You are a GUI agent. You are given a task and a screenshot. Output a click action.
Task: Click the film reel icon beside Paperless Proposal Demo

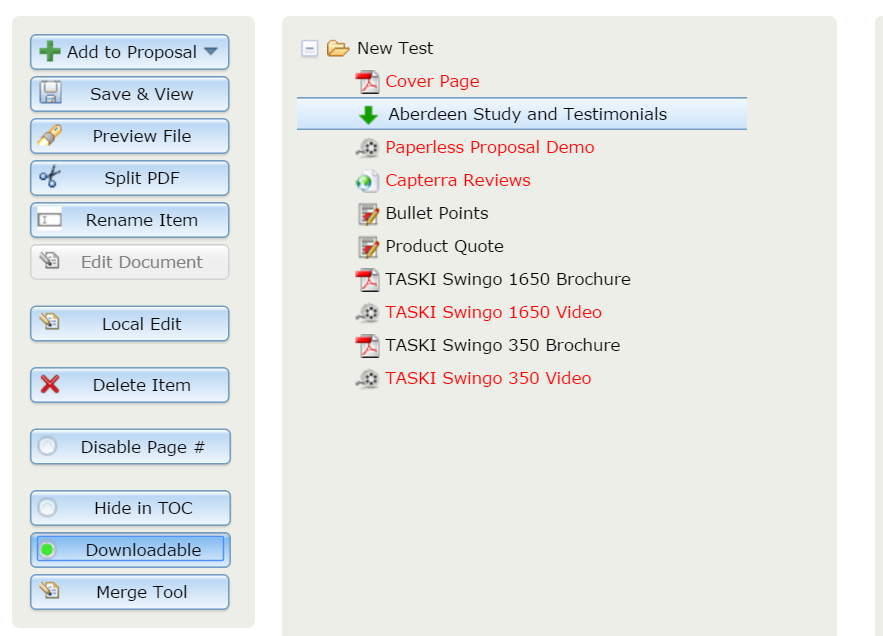368,148
